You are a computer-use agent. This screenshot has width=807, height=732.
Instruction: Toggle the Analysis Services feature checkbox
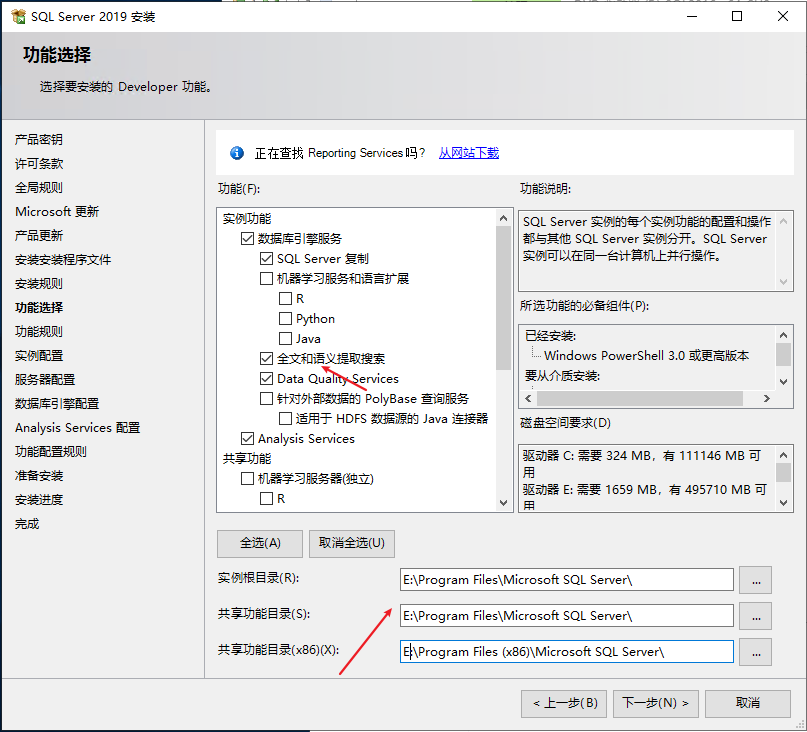click(248, 439)
